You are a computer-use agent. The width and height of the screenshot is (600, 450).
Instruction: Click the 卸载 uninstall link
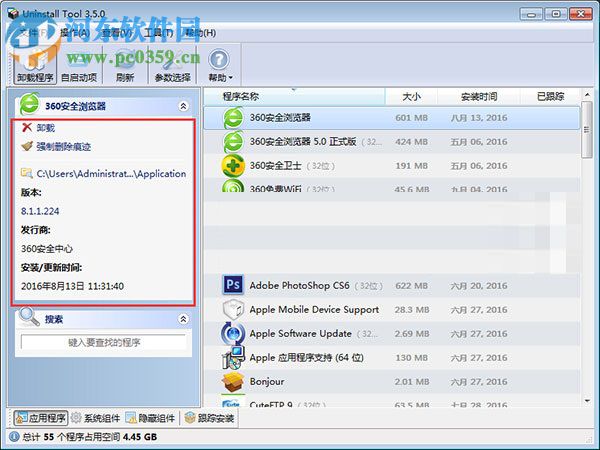tap(46, 128)
